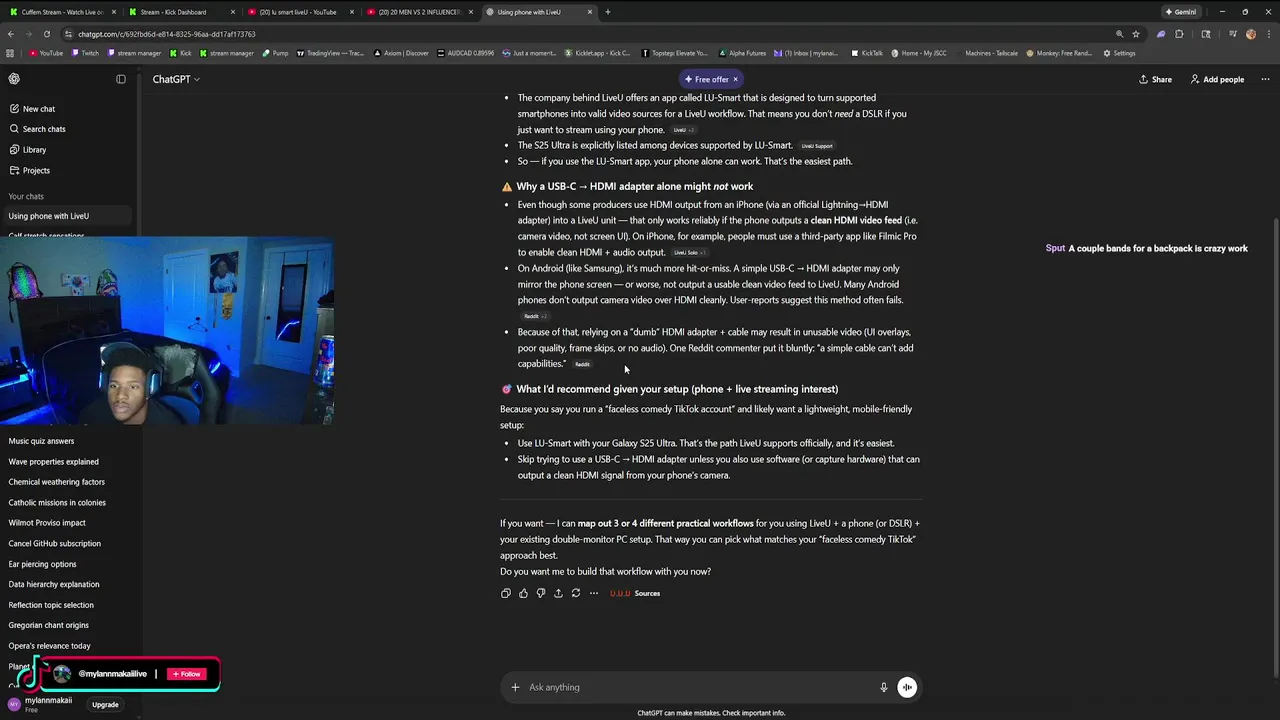Click the Add people button
1280x720 pixels.
coord(1217,79)
